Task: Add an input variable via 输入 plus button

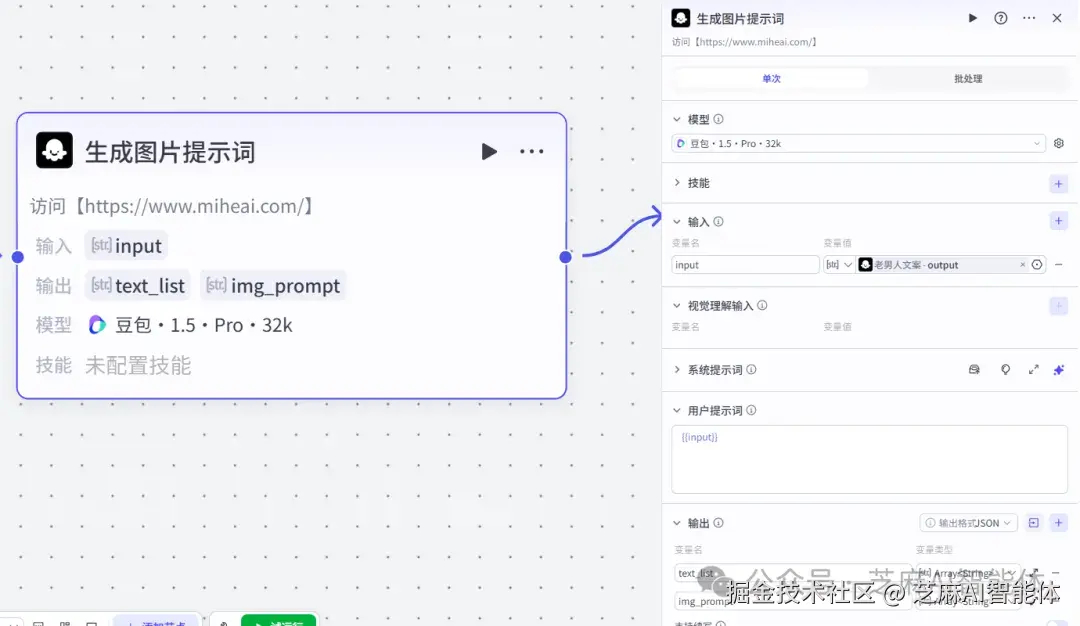Action: (1058, 221)
